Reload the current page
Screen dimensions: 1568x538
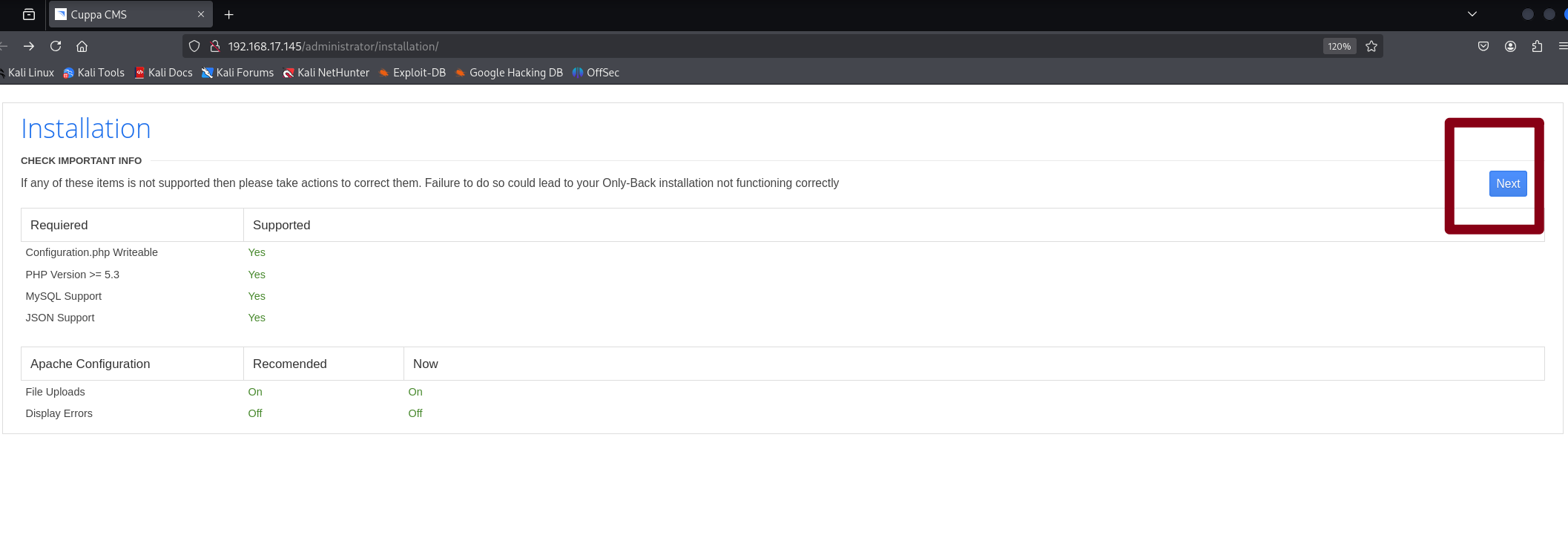56,46
